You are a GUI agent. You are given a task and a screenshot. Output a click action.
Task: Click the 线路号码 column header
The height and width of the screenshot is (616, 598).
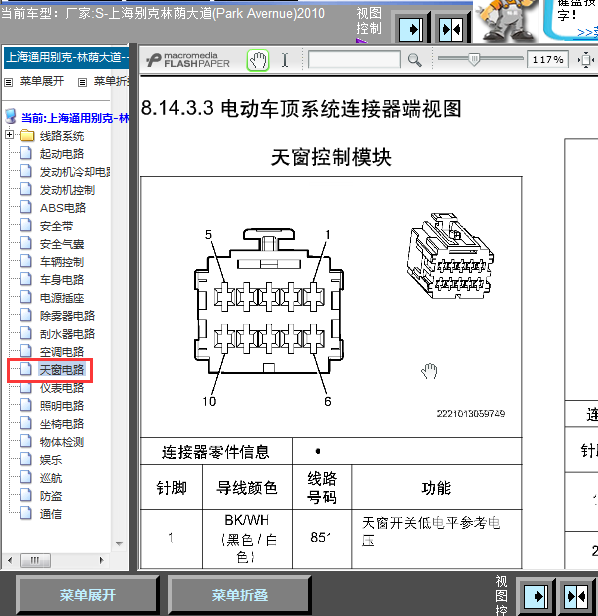coord(322,487)
